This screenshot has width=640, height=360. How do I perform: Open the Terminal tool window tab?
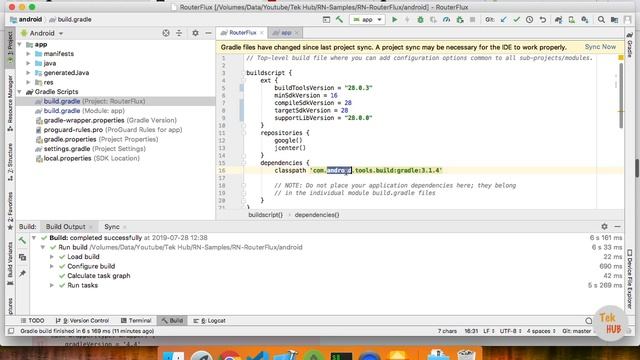coord(136,321)
